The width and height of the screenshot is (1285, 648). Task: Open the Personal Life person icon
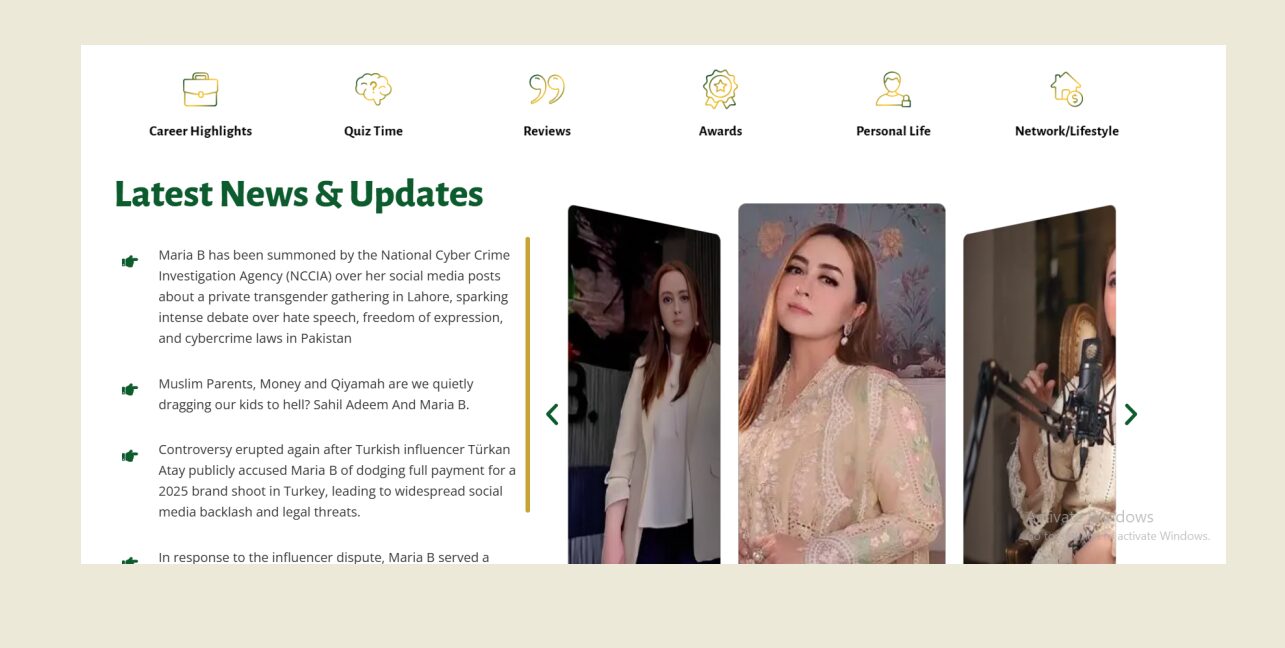(893, 89)
